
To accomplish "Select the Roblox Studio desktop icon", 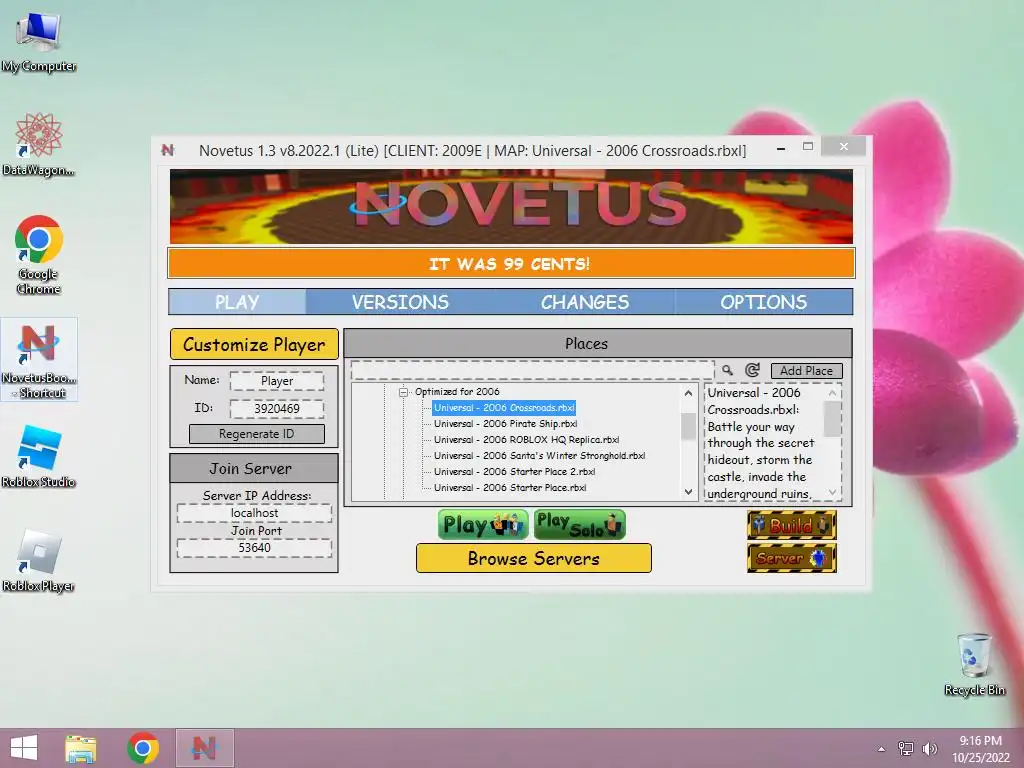I will point(39,456).
